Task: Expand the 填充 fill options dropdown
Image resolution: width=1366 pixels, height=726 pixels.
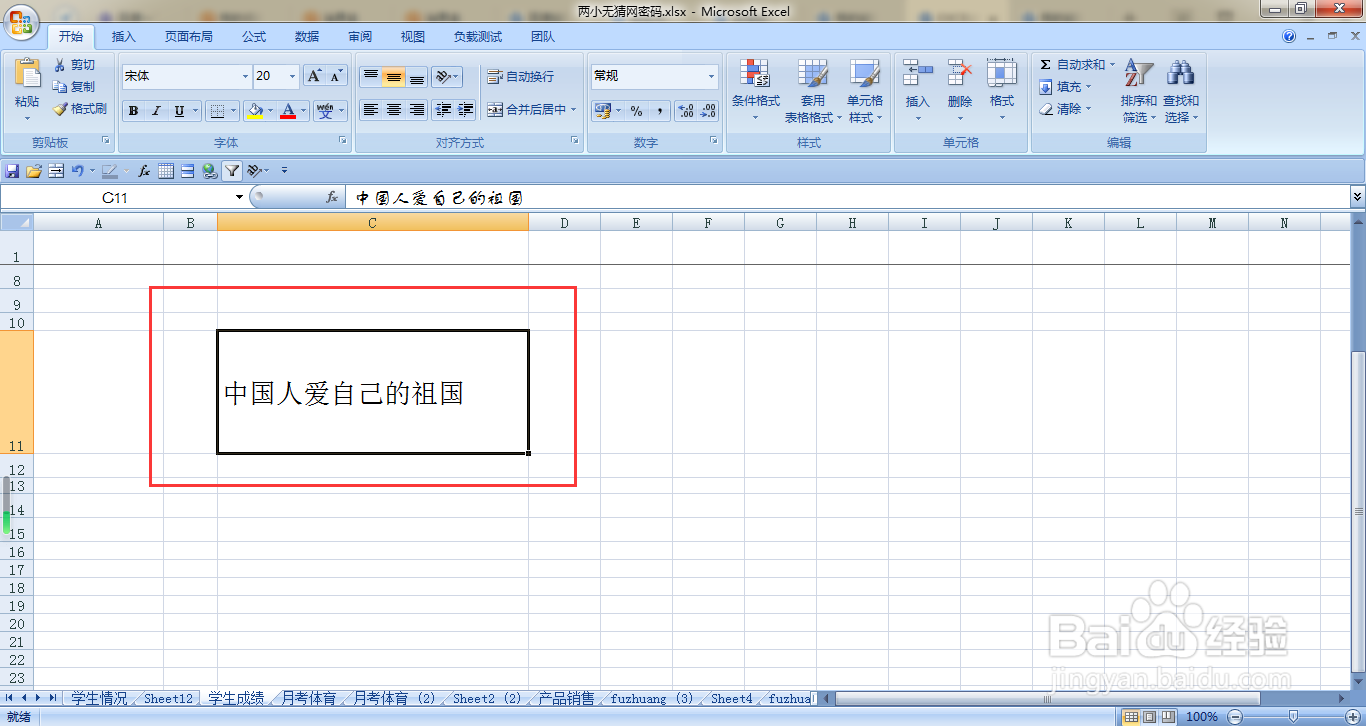Action: click(1087, 86)
